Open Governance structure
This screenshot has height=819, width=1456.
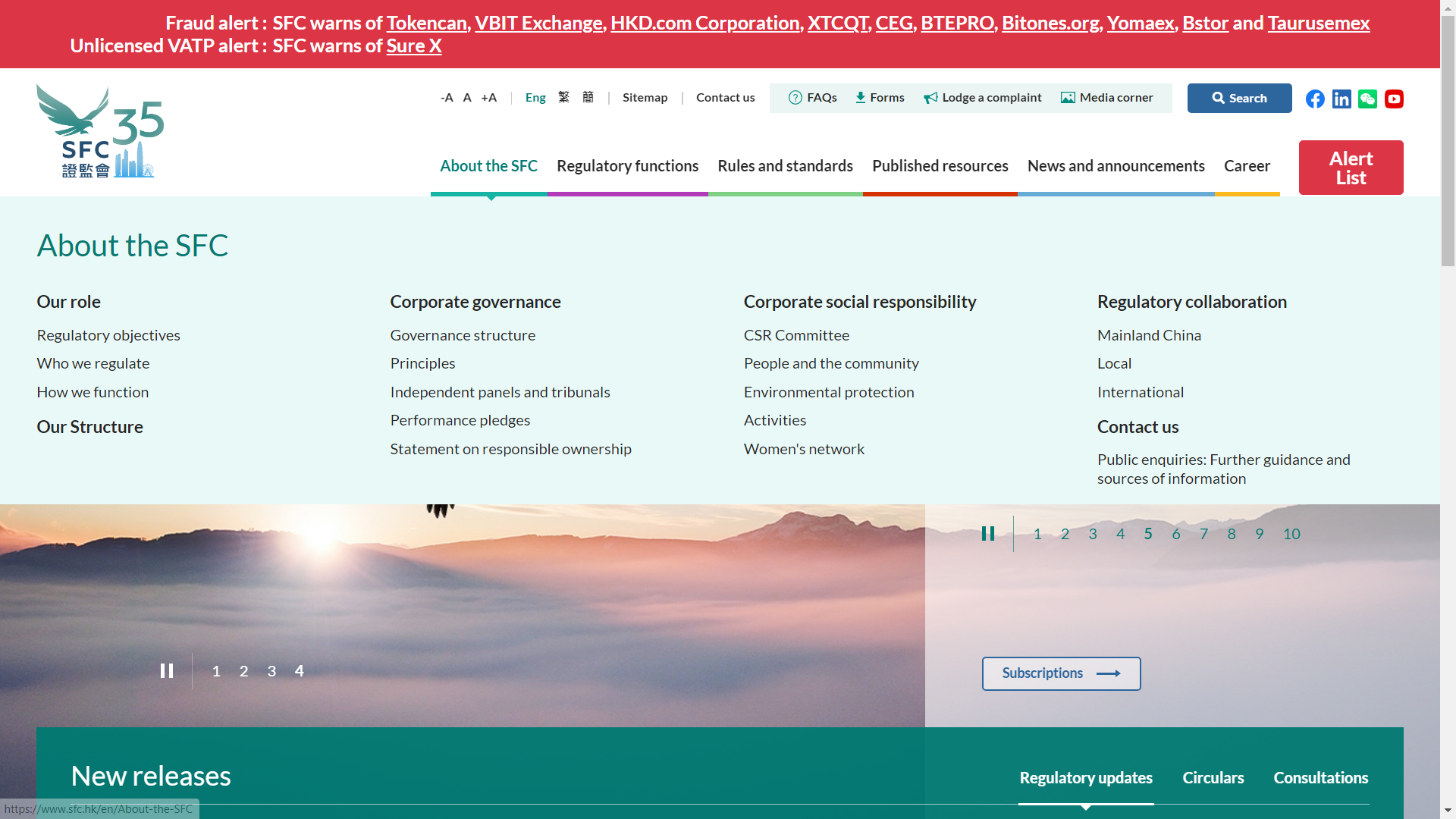pos(463,335)
